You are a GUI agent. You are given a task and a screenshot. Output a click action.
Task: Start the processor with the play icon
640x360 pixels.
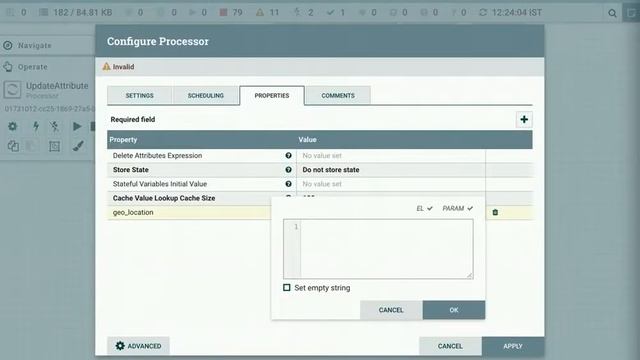[x=77, y=126]
